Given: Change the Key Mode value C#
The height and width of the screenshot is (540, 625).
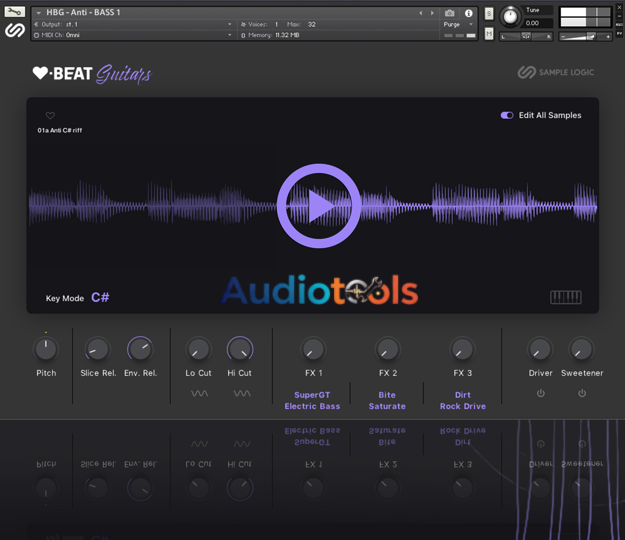Looking at the screenshot, I should [100, 297].
